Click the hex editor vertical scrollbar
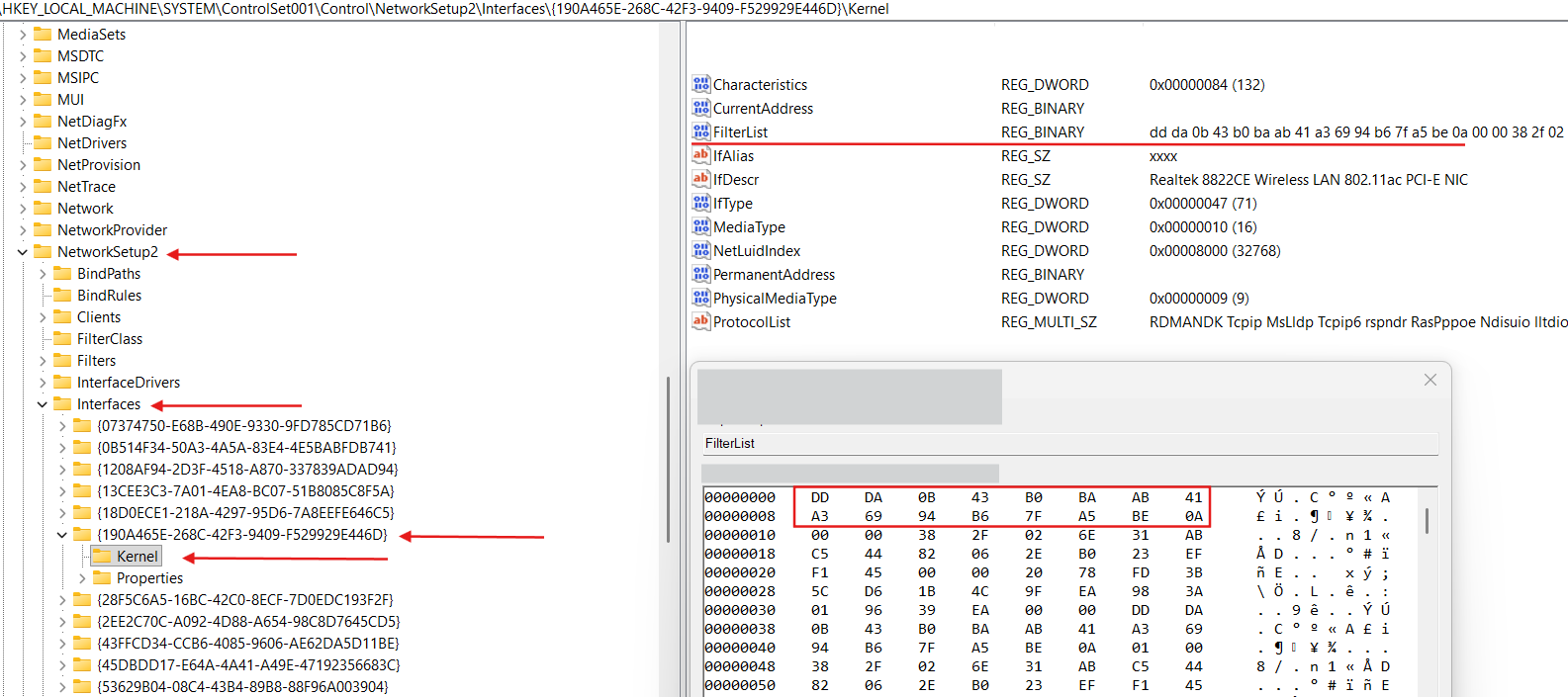This screenshot has height=697, width=1568. click(x=1426, y=521)
